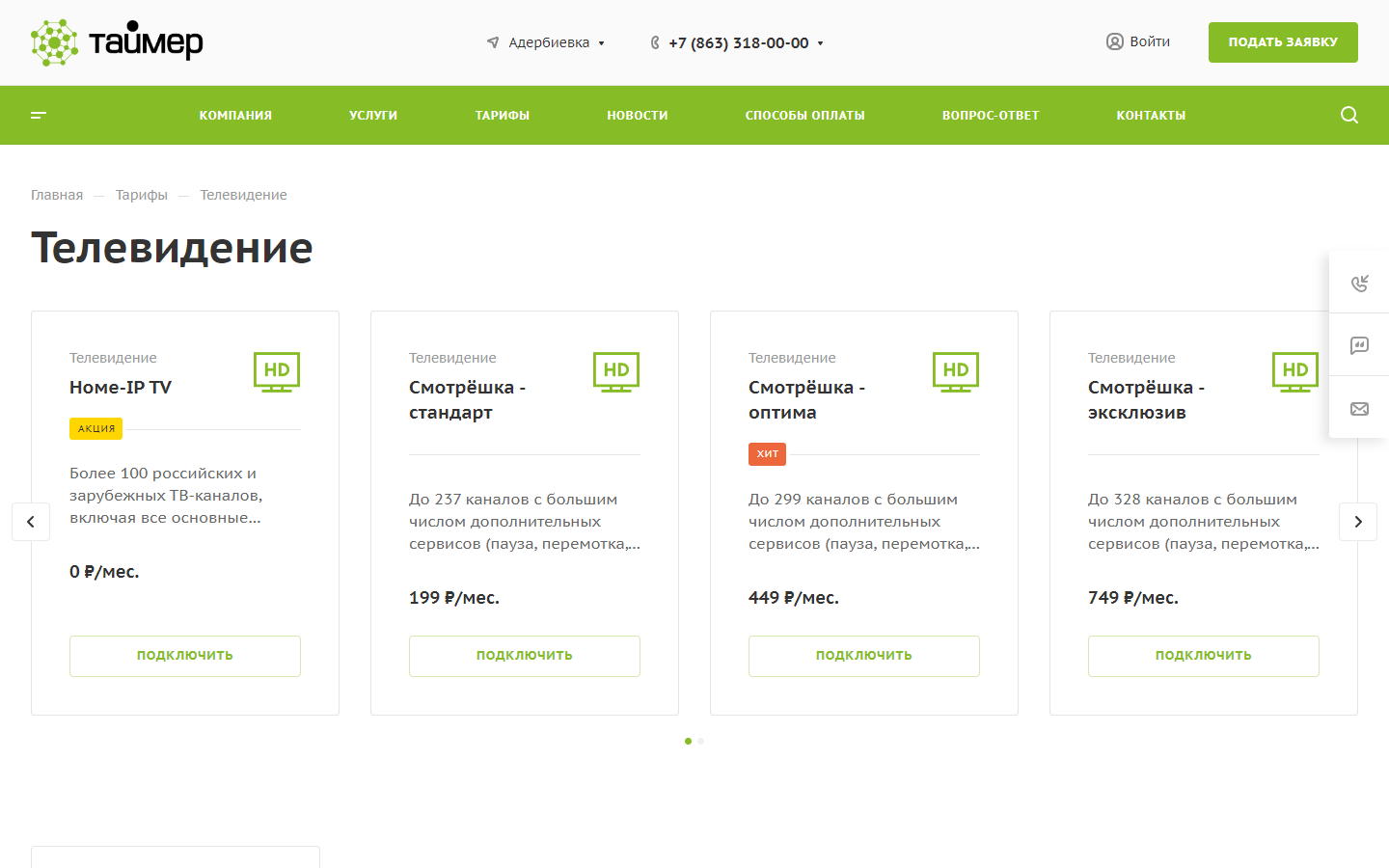This screenshot has height=868, width=1389.
Task: Open the hamburger menu icon in the green bar
Action: pos(39,115)
